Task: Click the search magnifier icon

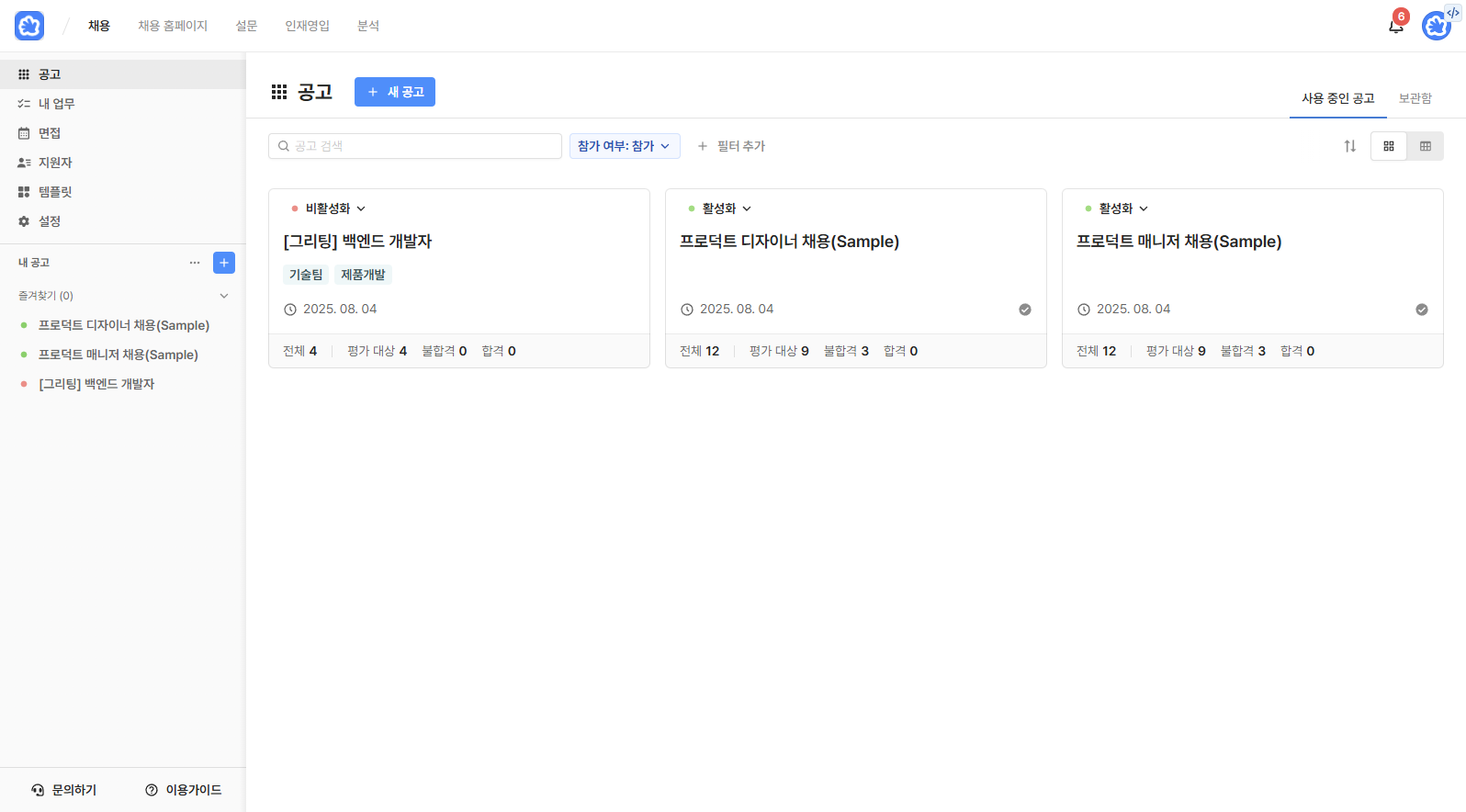Action: tap(284, 146)
